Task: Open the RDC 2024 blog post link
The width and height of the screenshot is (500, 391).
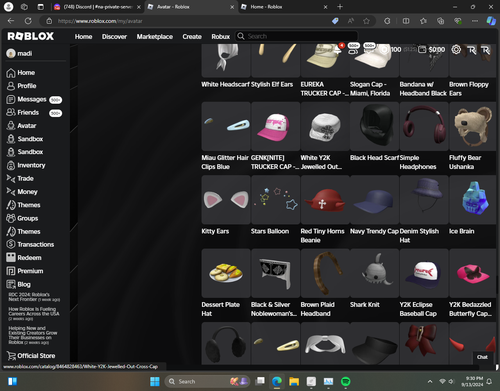Action: pyautogui.click(x=34, y=297)
